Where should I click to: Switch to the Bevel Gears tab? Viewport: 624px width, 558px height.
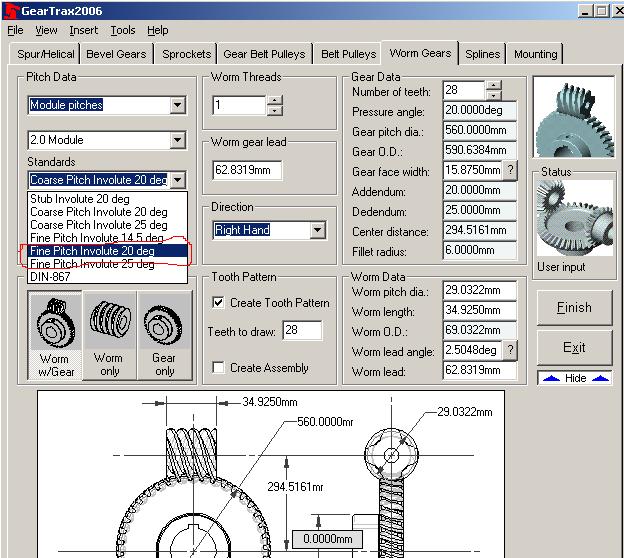116,54
